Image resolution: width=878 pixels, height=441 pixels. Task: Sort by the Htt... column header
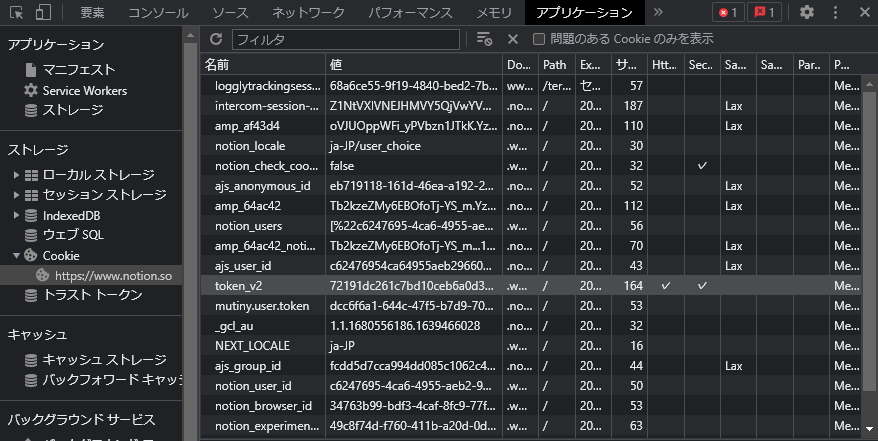coord(665,64)
